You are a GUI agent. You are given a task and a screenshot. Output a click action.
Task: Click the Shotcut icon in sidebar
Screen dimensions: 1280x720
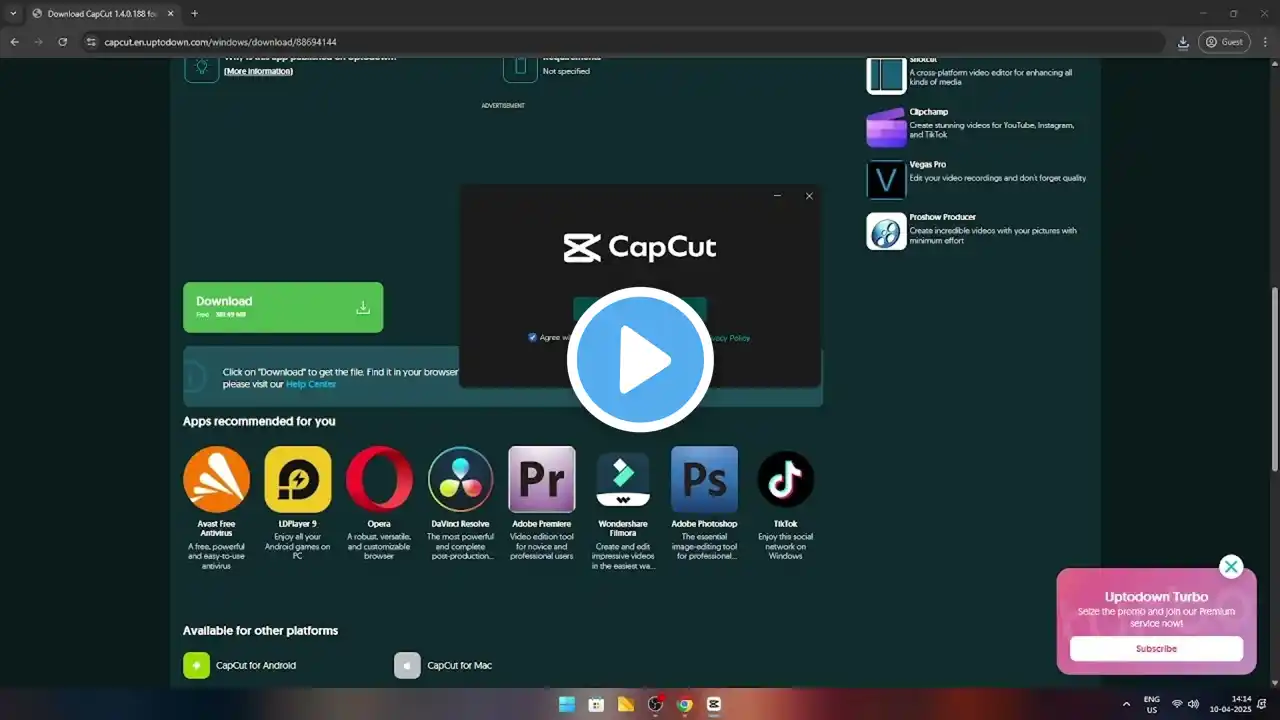[886, 75]
